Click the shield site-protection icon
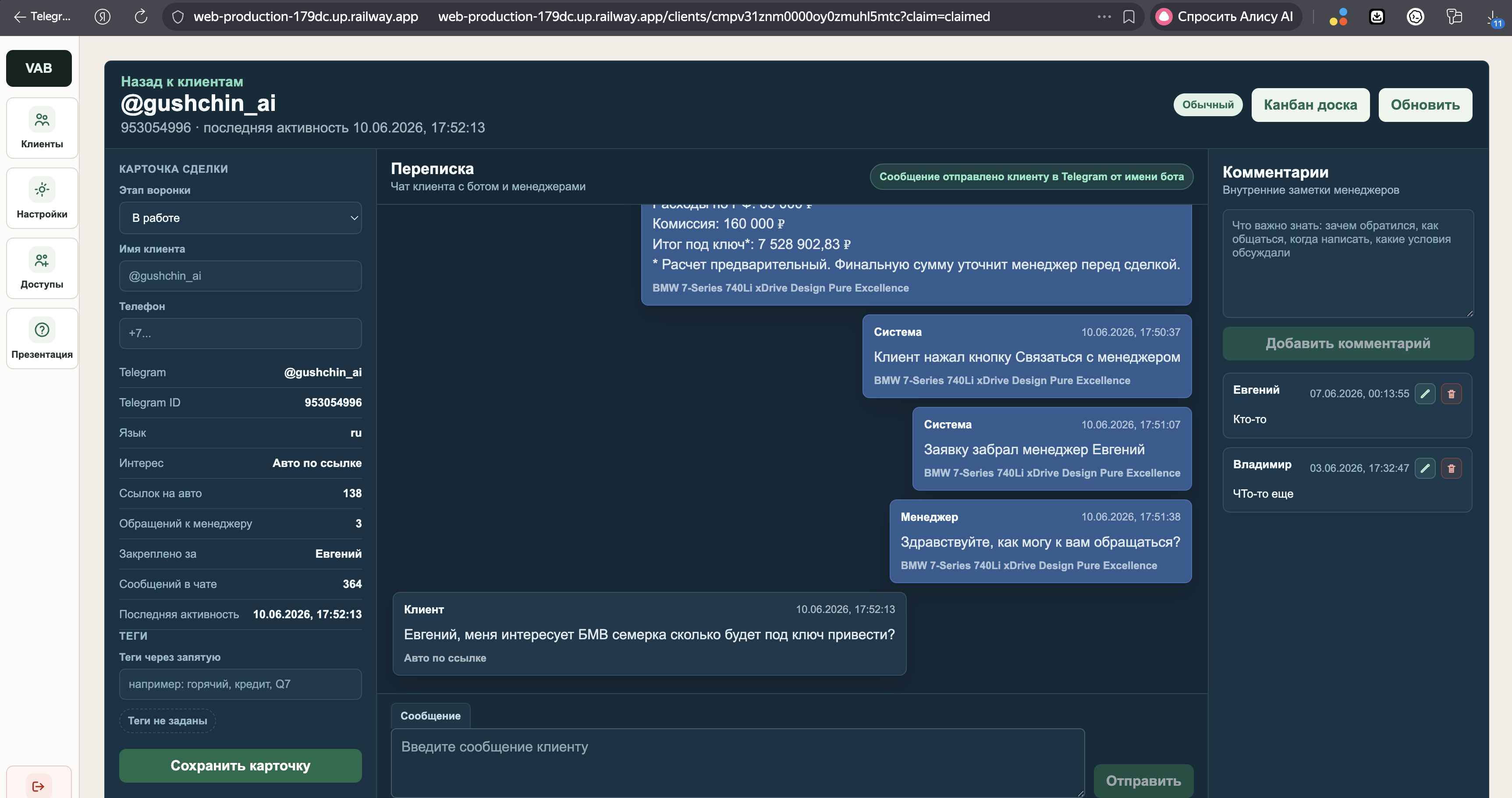This screenshot has height=798, width=1512. [x=178, y=17]
